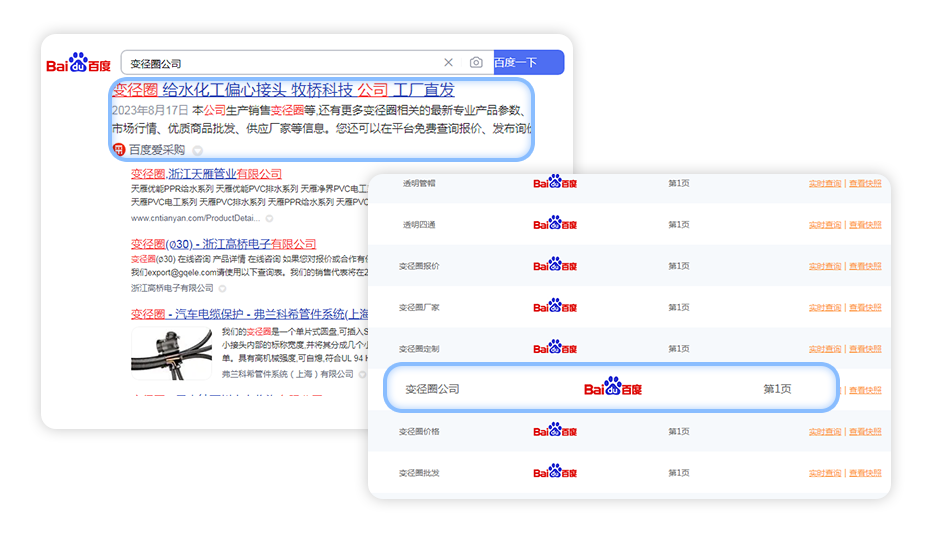Select the keyword cell 变径圈批发
This screenshot has height=535, width=925.
419,473
